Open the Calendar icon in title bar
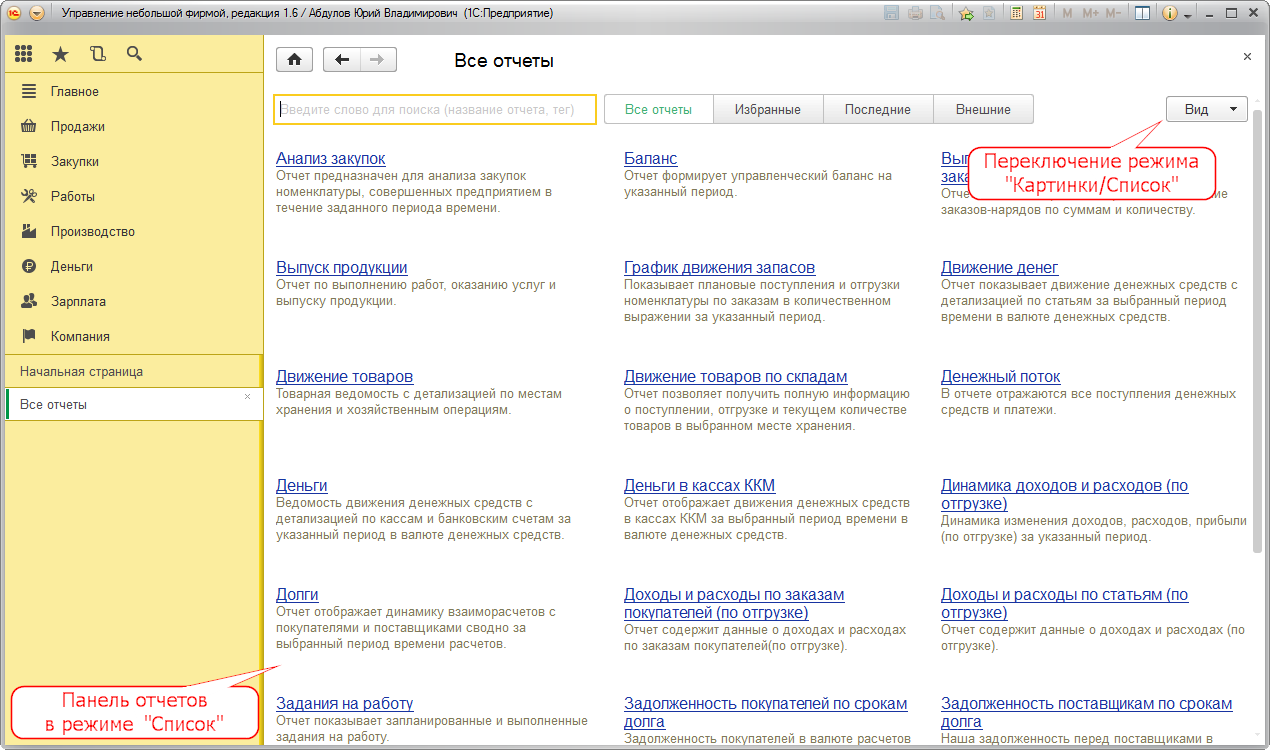 coord(1039,14)
